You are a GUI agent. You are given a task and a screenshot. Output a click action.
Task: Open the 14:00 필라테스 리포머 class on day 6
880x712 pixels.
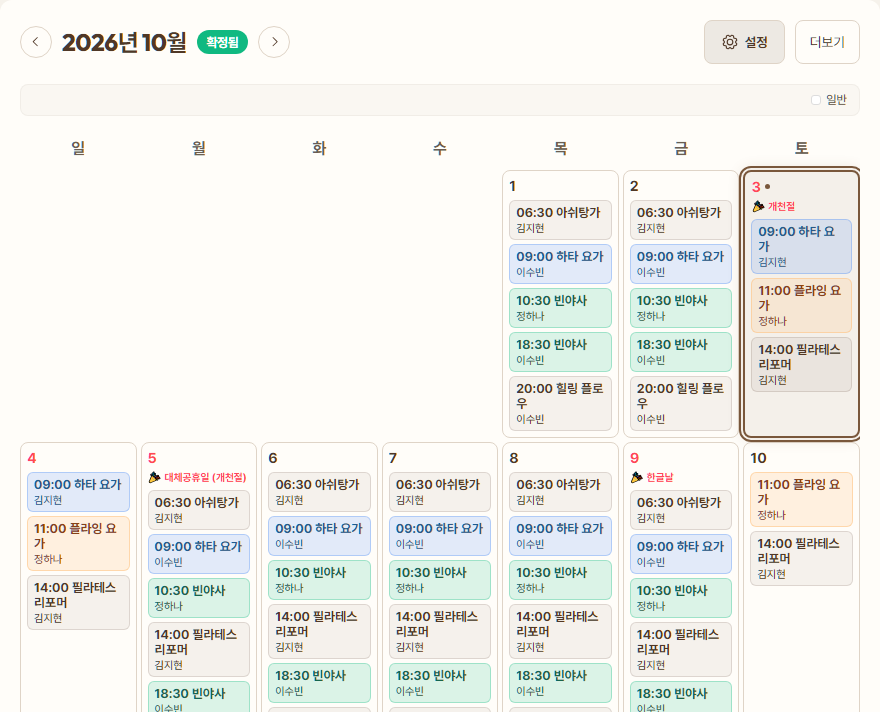[319, 632]
